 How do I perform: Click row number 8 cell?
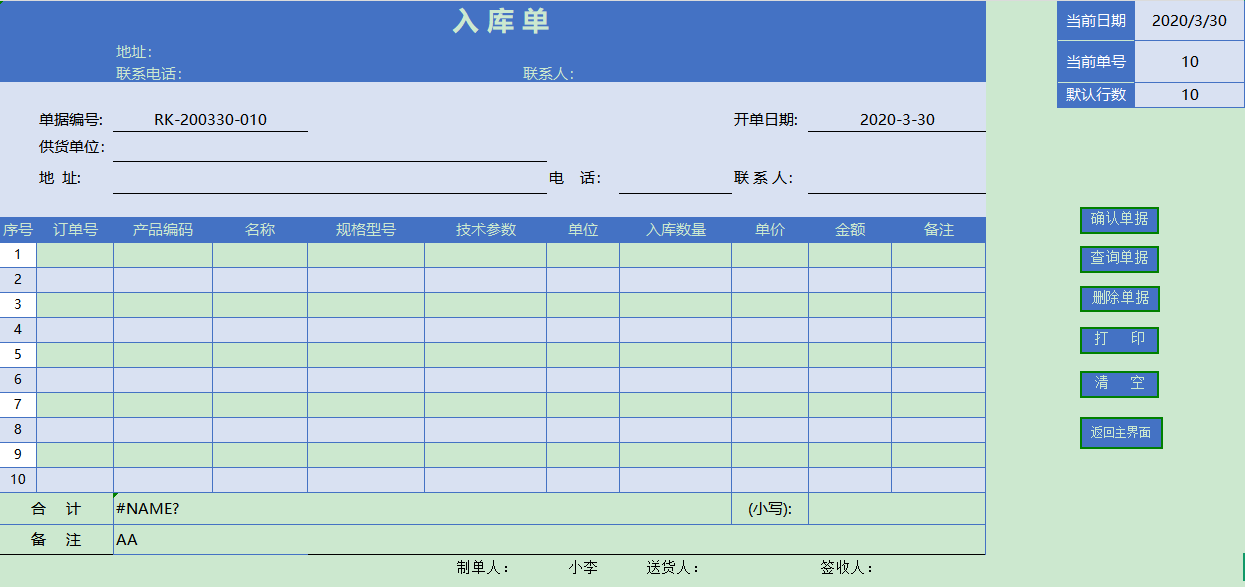click(18, 430)
